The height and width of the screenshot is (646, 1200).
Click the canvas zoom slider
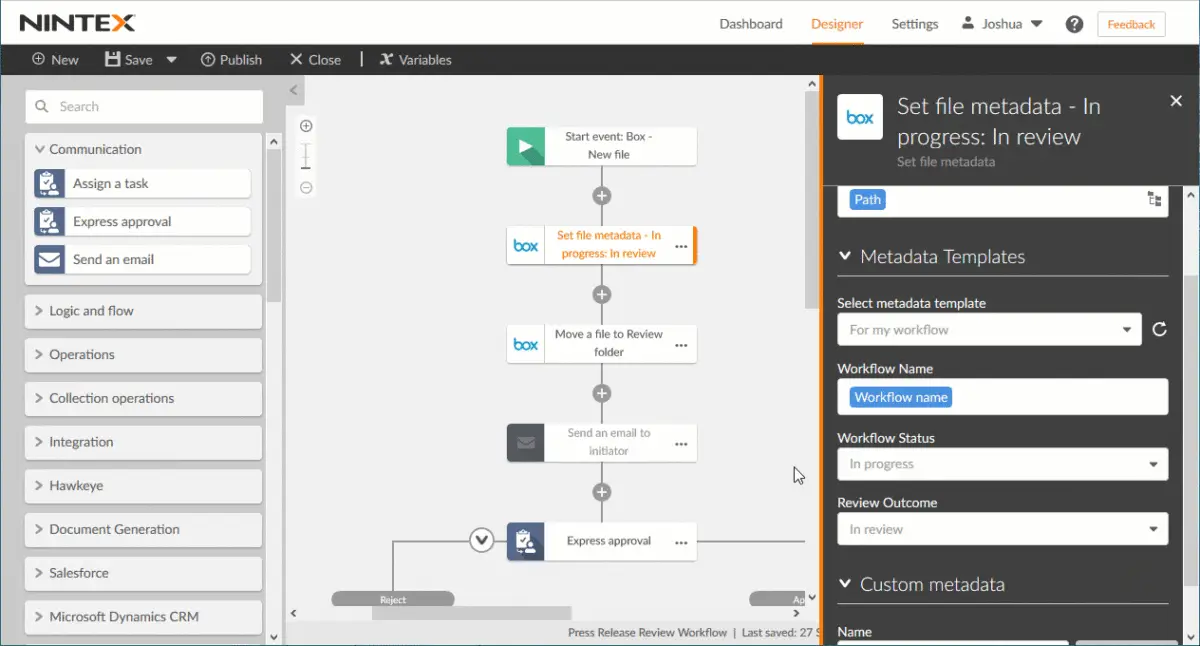pos(306,157)
